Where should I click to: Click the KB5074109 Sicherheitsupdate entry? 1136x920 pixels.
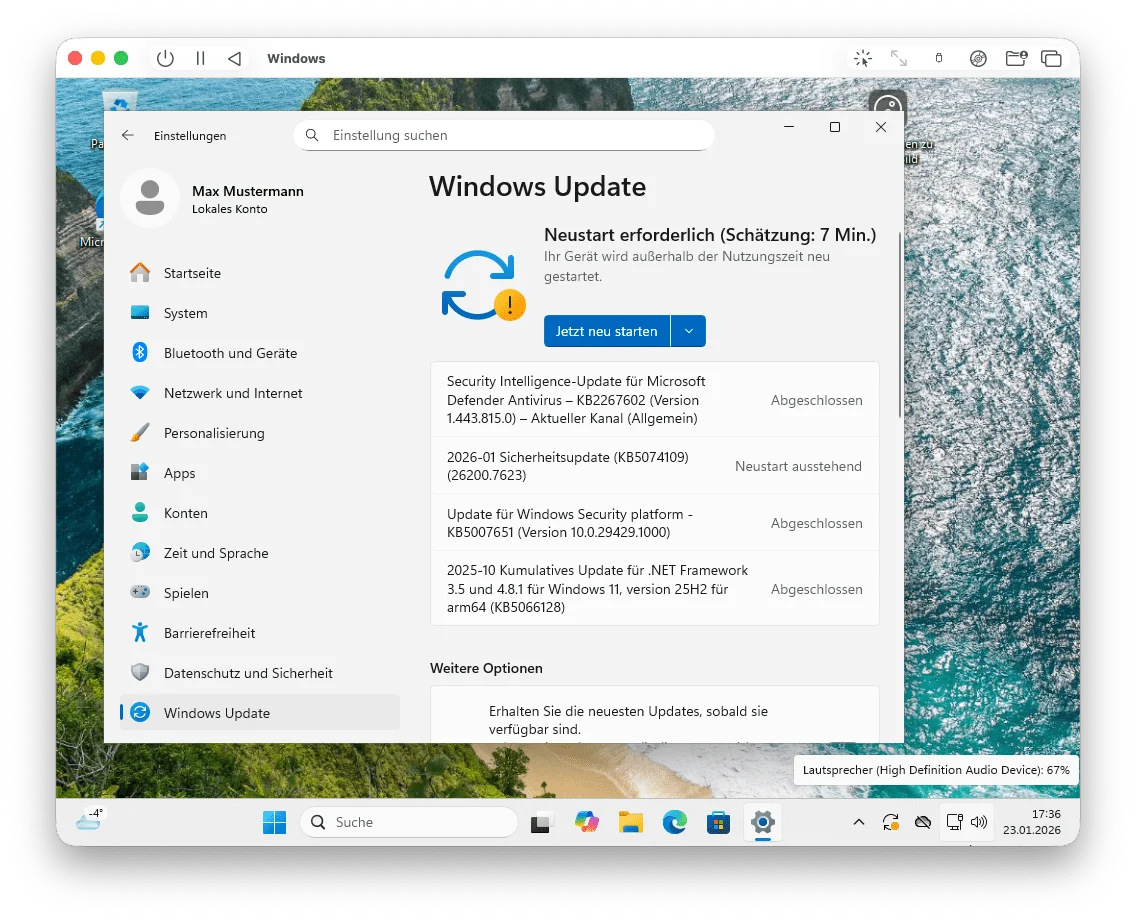[x=655, y=466]
